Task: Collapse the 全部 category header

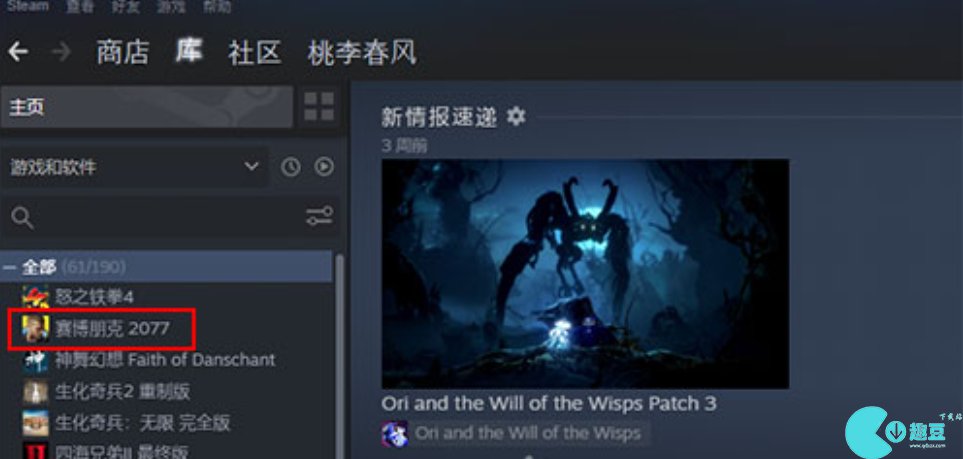Action: click(x=166, y=267)
